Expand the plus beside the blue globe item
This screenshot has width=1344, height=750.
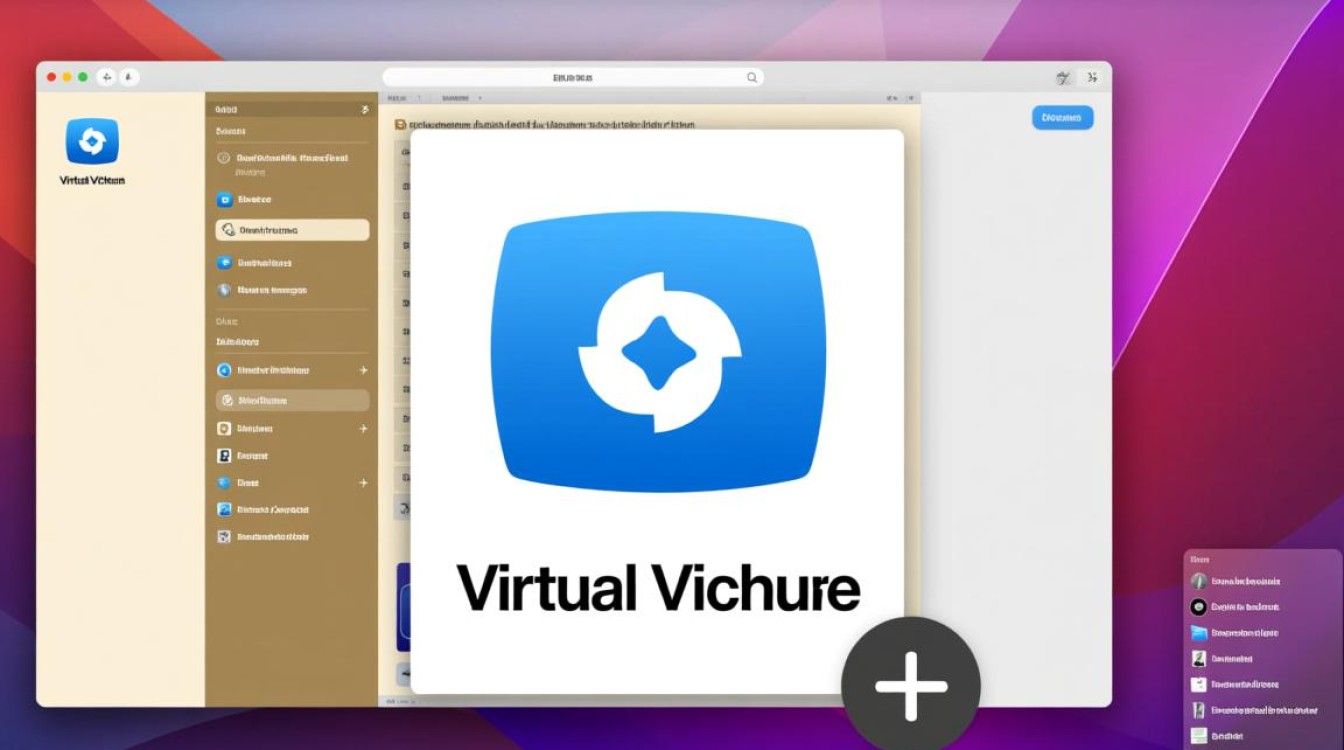(363, 483)
